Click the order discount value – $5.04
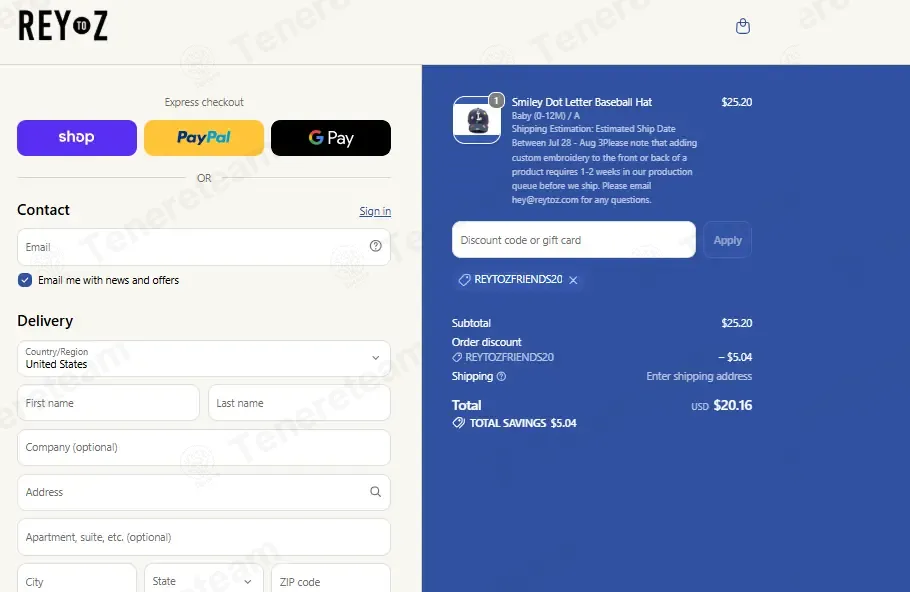The image size is (910, 592). tap(735, 357)
